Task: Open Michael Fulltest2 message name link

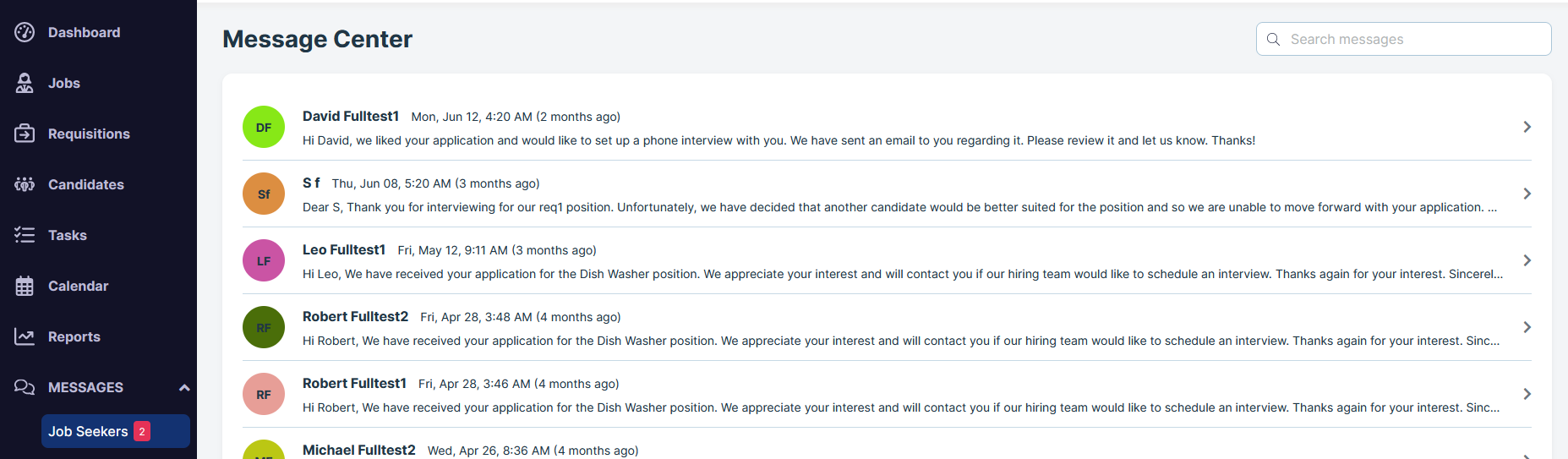Action: click(359, 450)
